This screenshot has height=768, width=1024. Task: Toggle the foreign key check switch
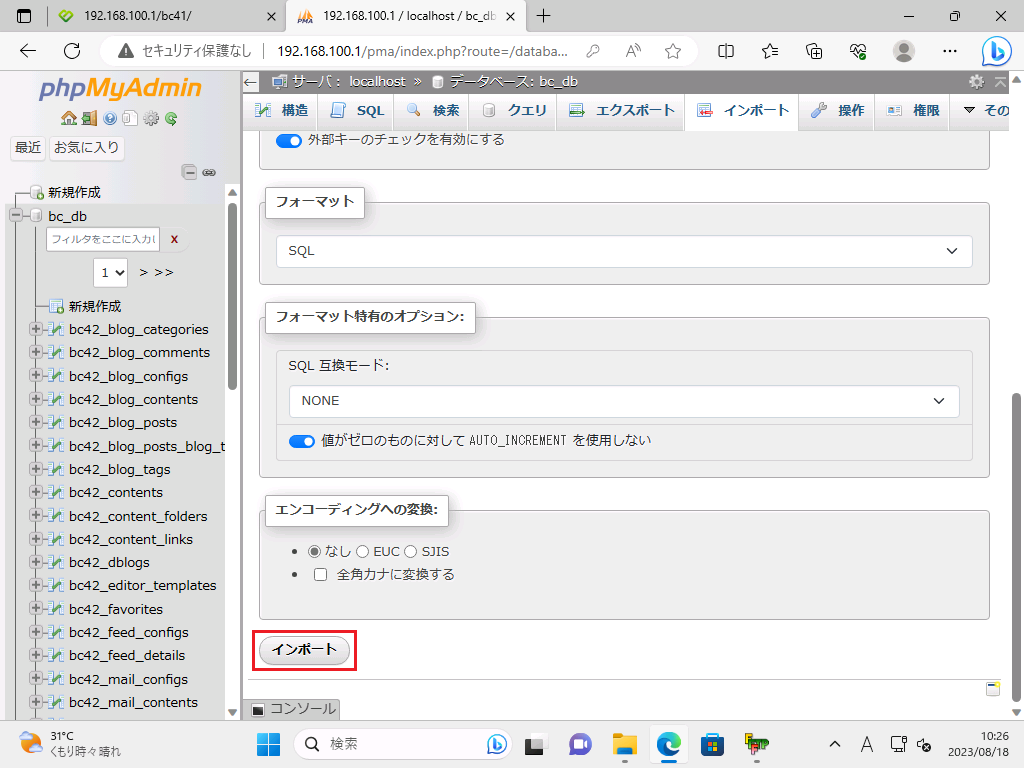(288, 141)
